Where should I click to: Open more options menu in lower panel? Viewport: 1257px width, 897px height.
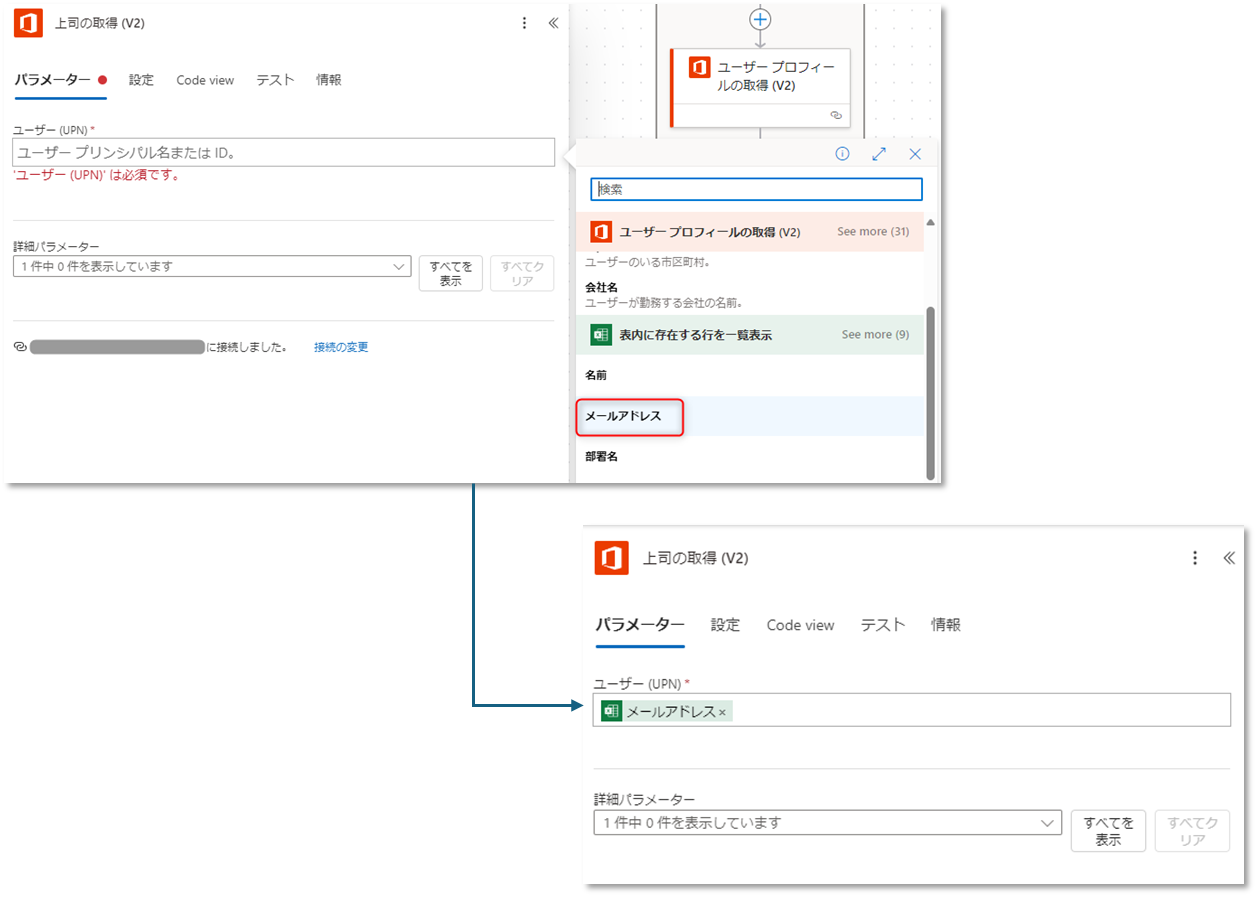[1194, 558]
